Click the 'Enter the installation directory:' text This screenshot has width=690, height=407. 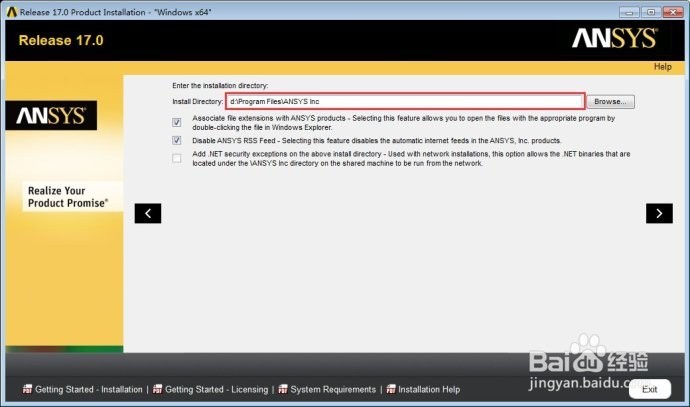[220, 85]
